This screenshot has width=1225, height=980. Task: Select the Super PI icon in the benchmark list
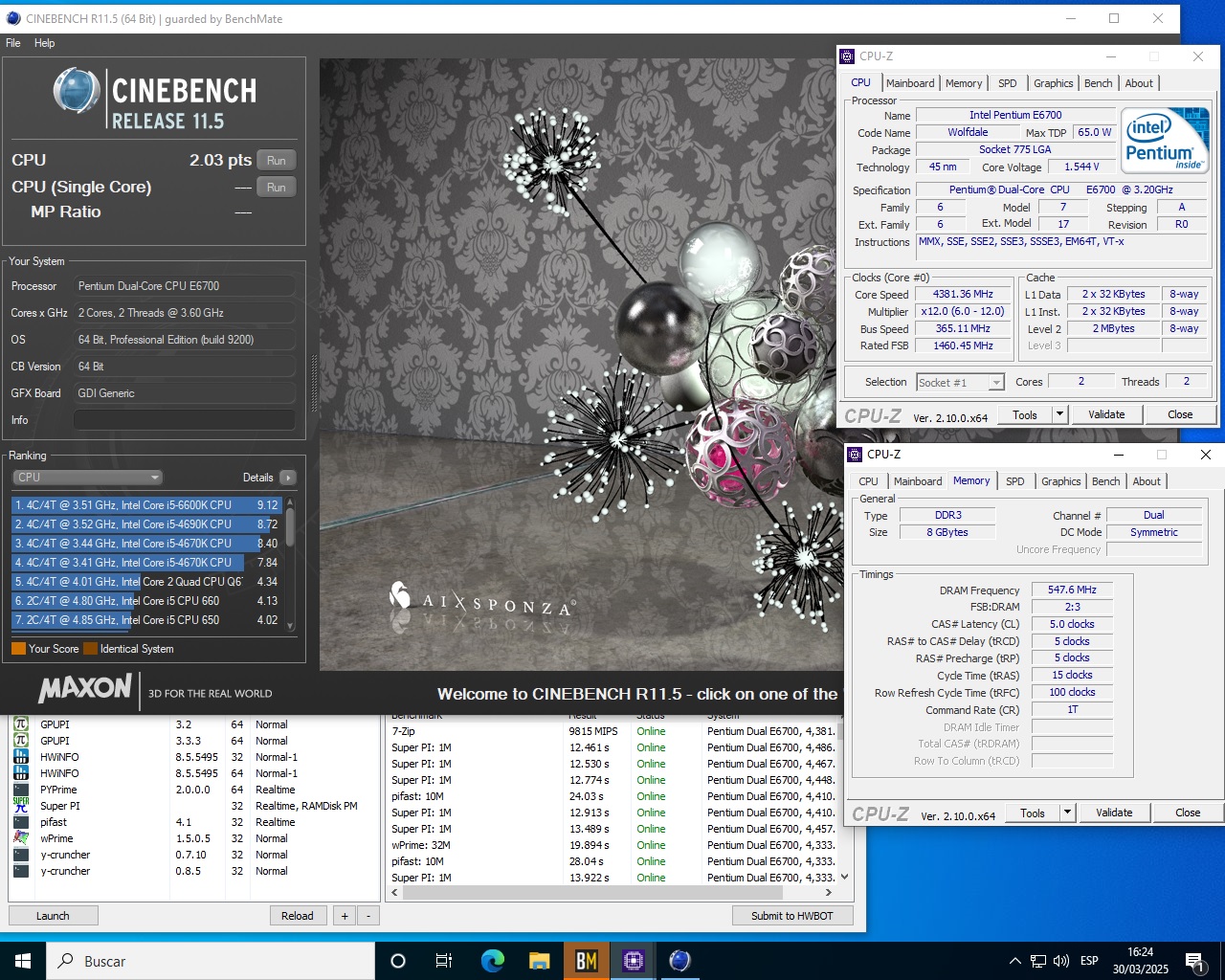tap(20, 806)
